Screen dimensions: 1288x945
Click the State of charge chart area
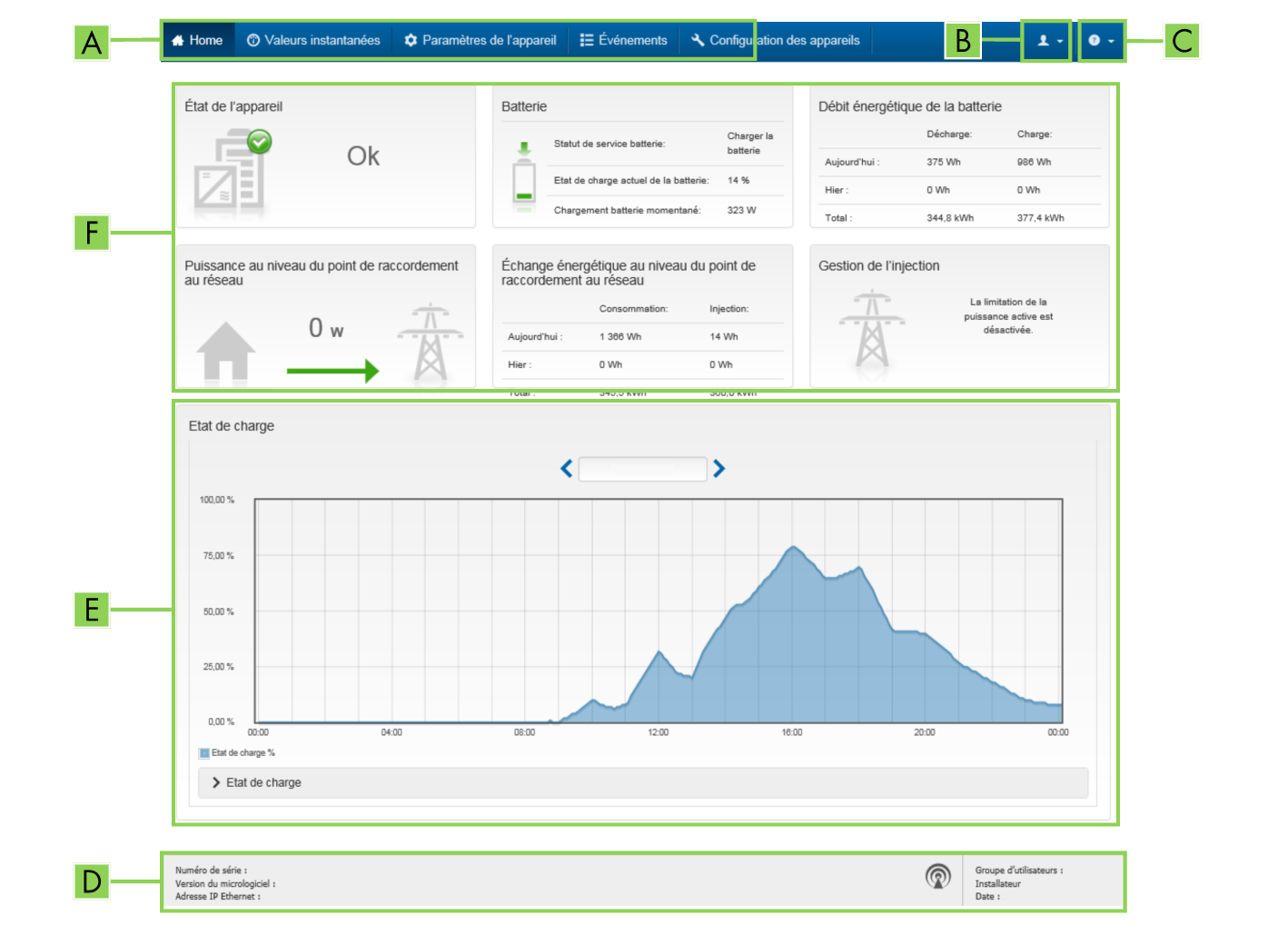click(x=659, y=611)
